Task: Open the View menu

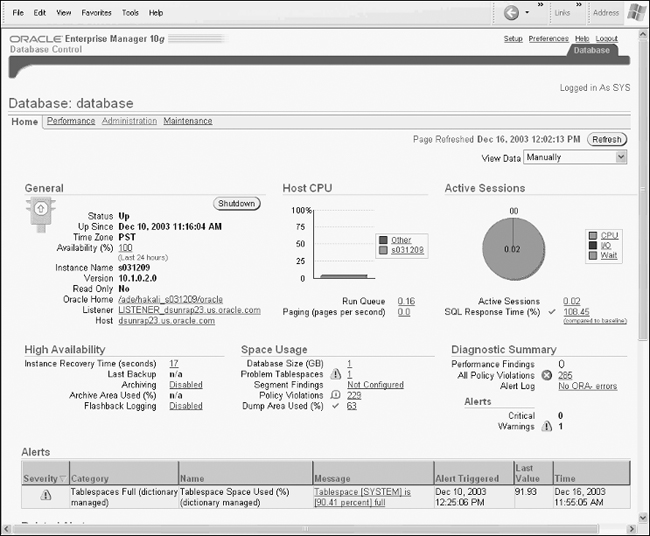Action: (64, 13)
